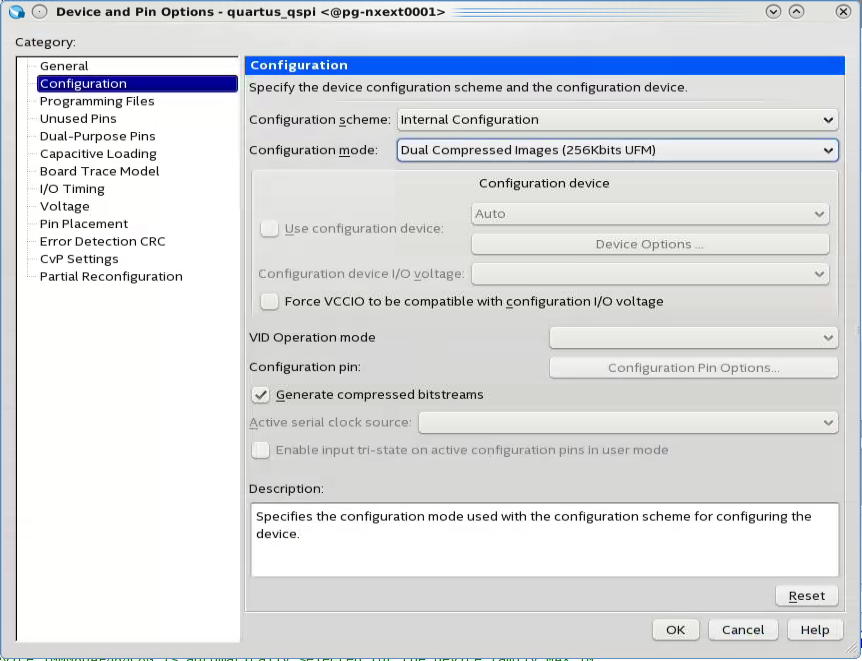Enable Force VCCIO compatibility checkbox

tap(269, 301)
